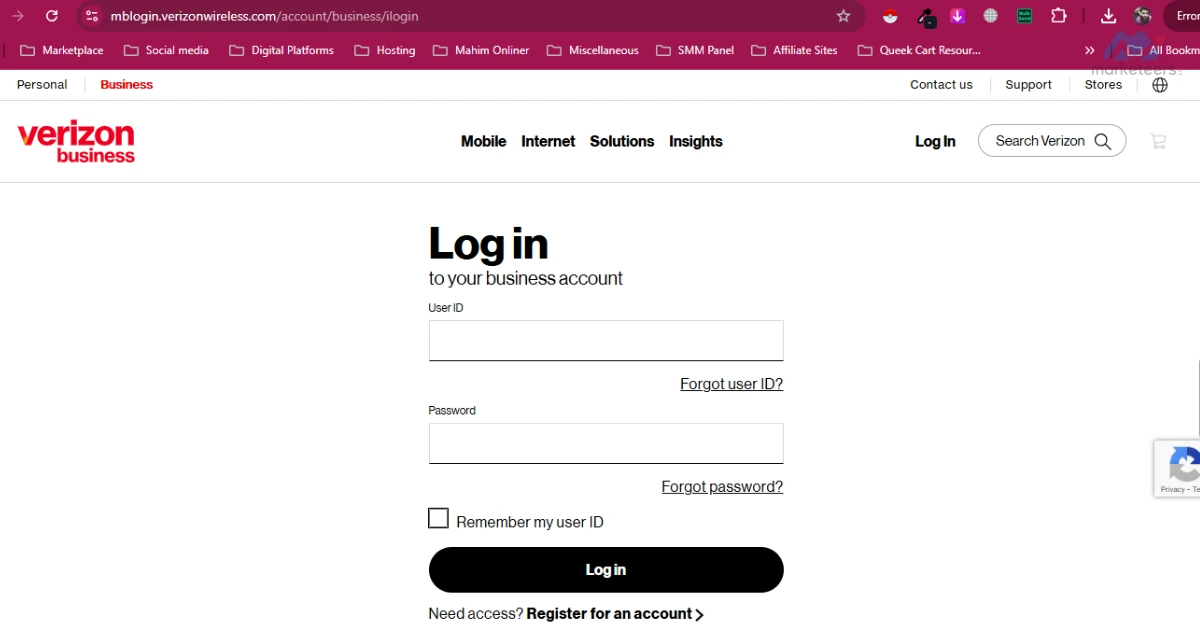Click inside the Password field
Screen dimensions: 1200x630
tap(605, 443)
